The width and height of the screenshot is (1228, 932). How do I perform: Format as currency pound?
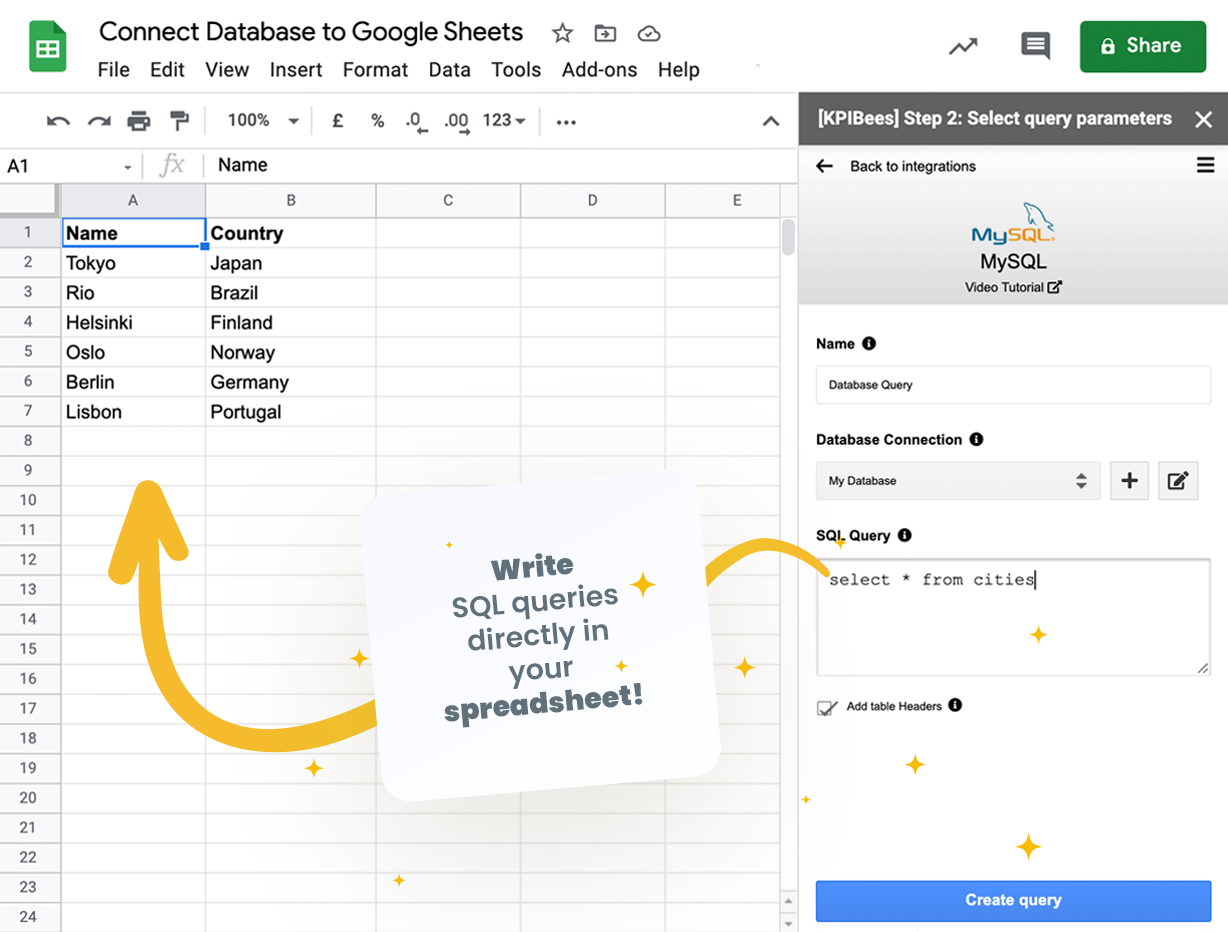[338, 121]
